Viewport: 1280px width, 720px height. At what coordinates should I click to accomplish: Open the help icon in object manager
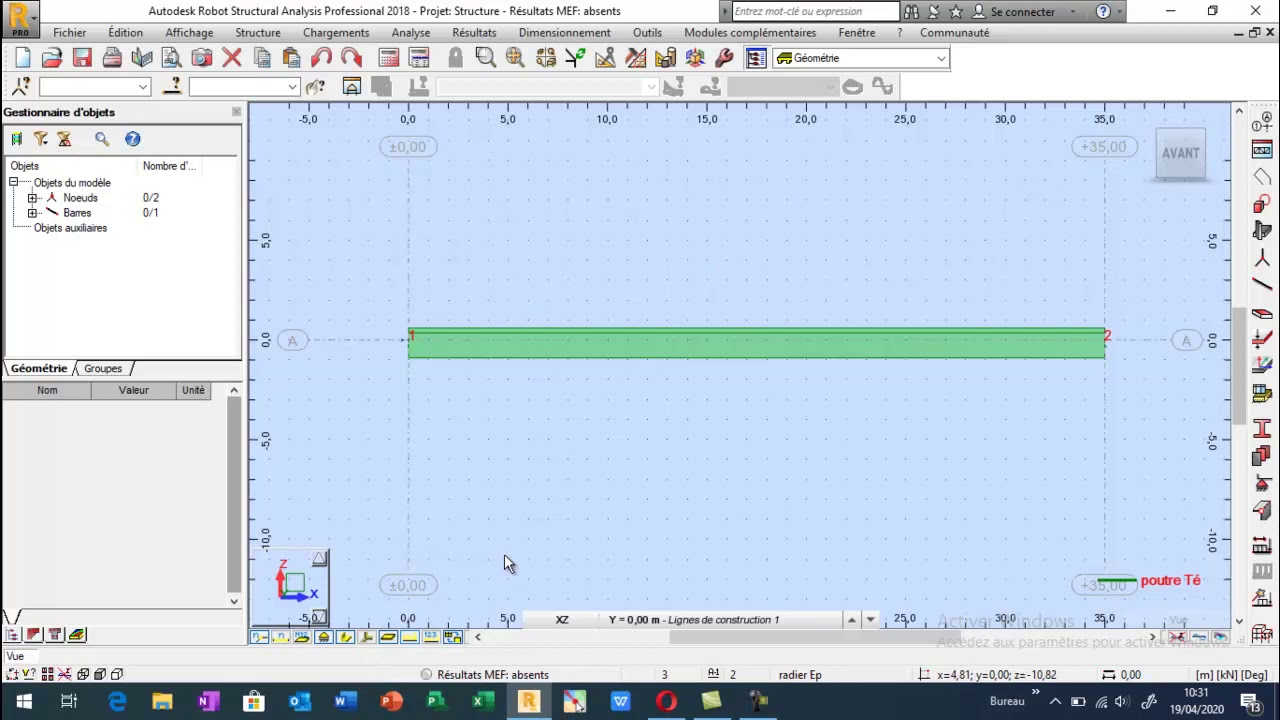point(132,139)
